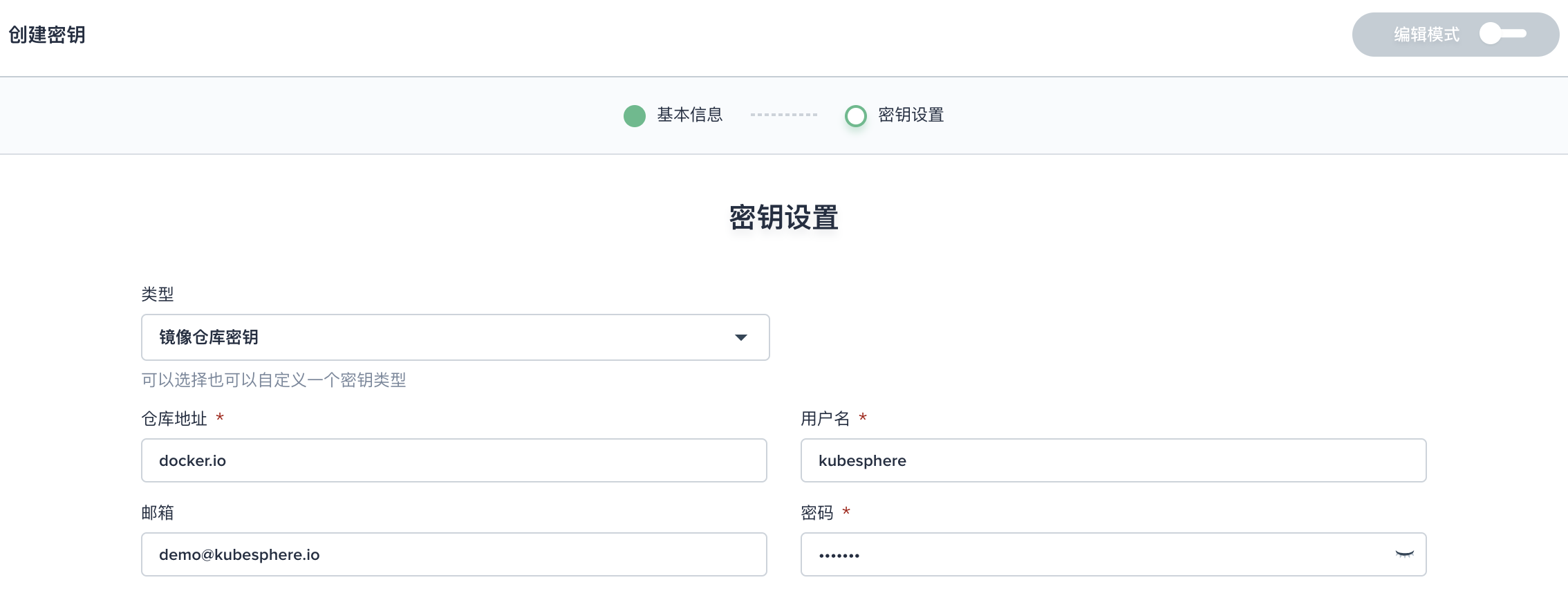Click the 类型 field label

158,294
